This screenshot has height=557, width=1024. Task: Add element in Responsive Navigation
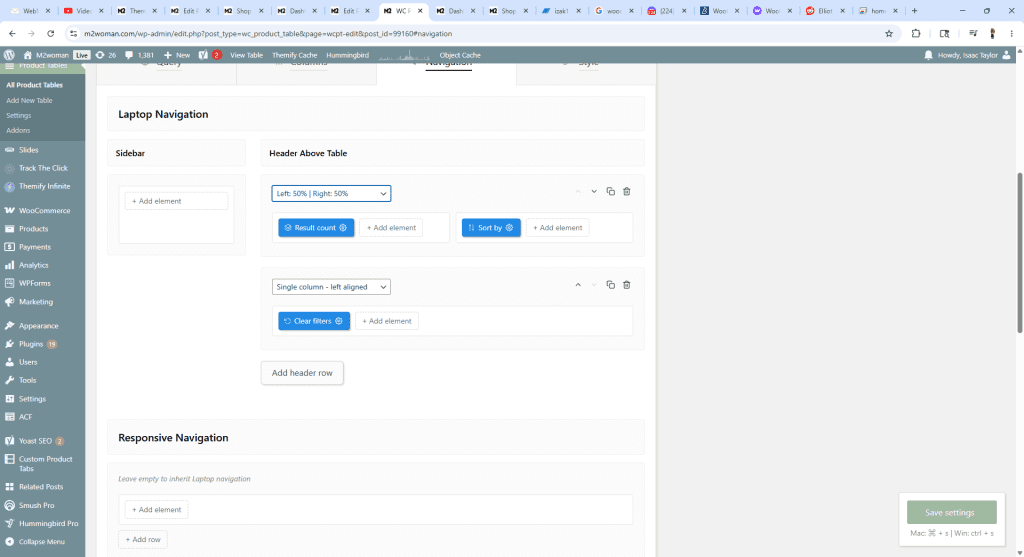coord(157,510)
